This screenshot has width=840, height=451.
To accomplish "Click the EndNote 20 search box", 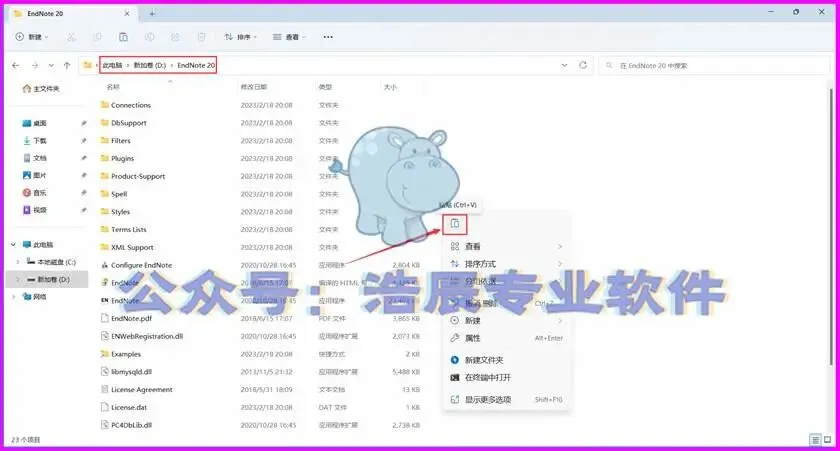I will pyautogui.click(x=714, y=65).
